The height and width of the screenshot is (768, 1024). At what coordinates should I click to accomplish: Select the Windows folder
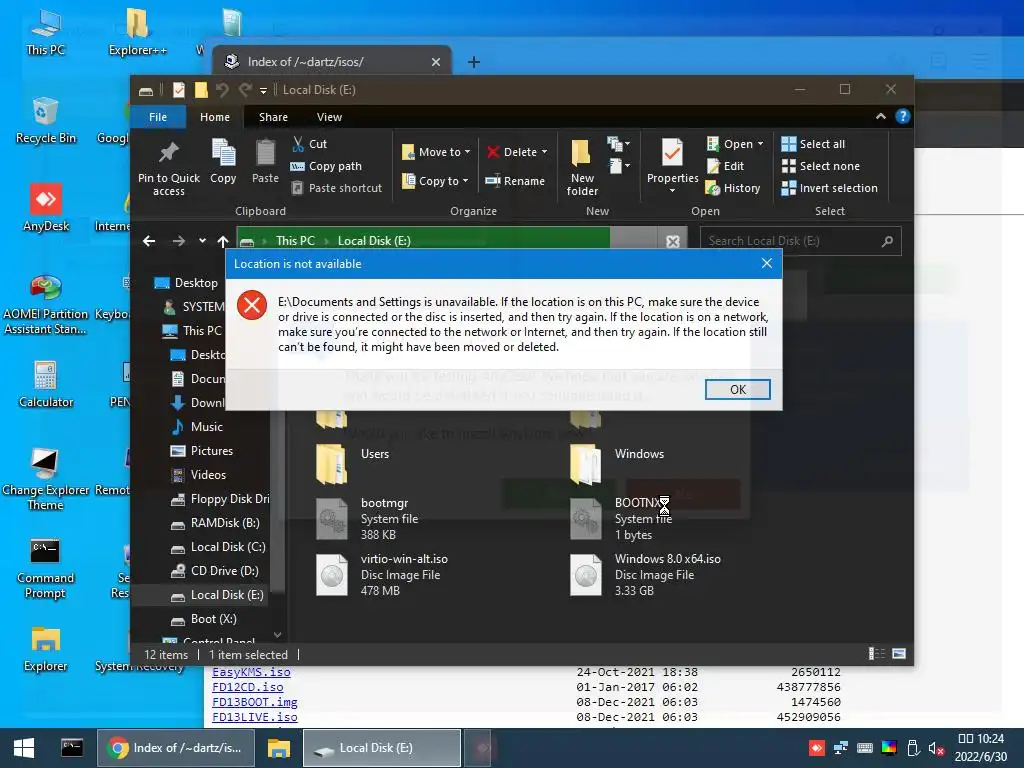[617, 463]
